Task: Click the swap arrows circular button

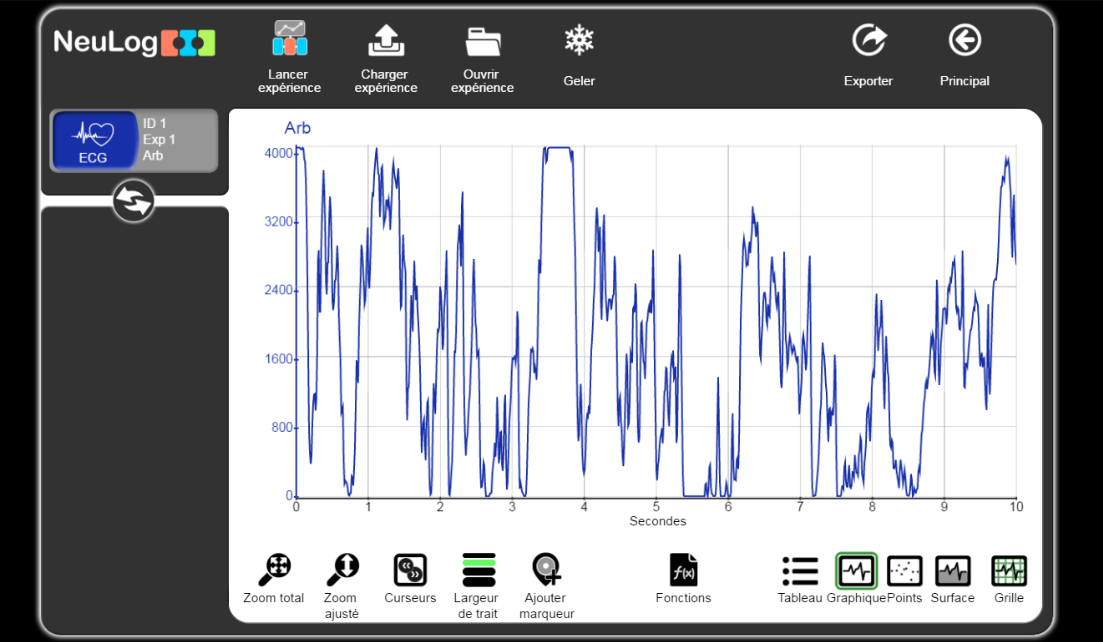Action: tap(133, 201)
